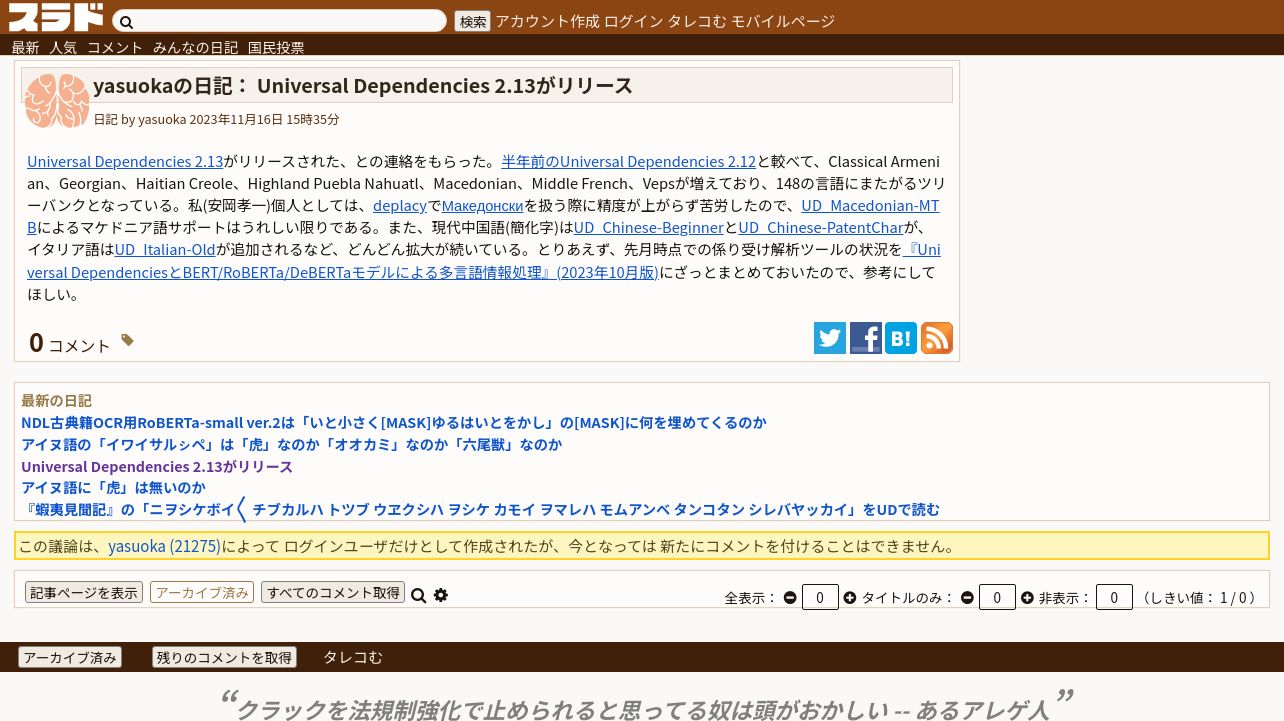
Task: Open アイヌ語に「虎」は無いのか diary entry
Action: coord(113,487)
